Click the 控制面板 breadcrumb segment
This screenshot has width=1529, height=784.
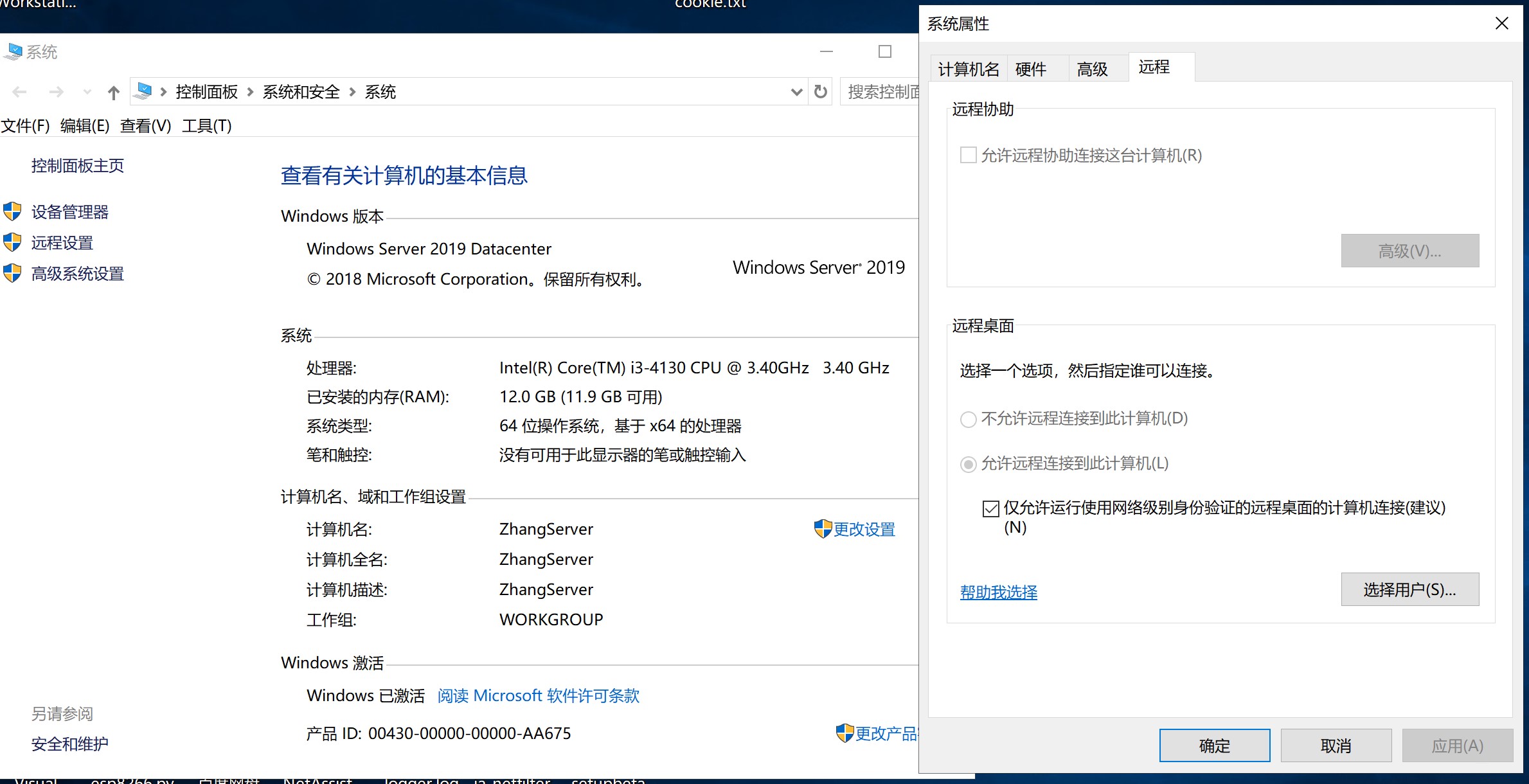(x=206, y=92)
